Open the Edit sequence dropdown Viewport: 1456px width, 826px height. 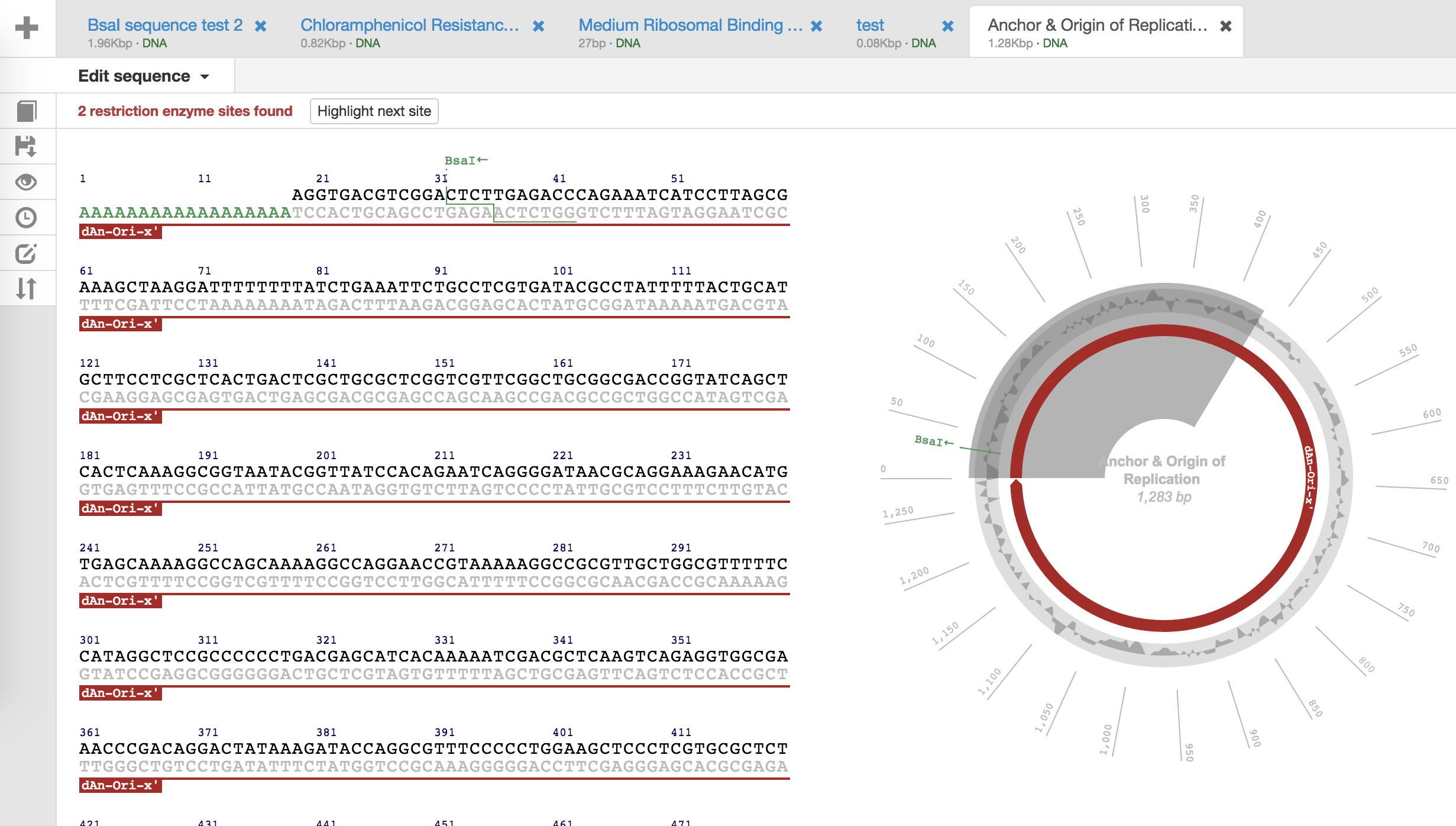(x=144, y=76)
